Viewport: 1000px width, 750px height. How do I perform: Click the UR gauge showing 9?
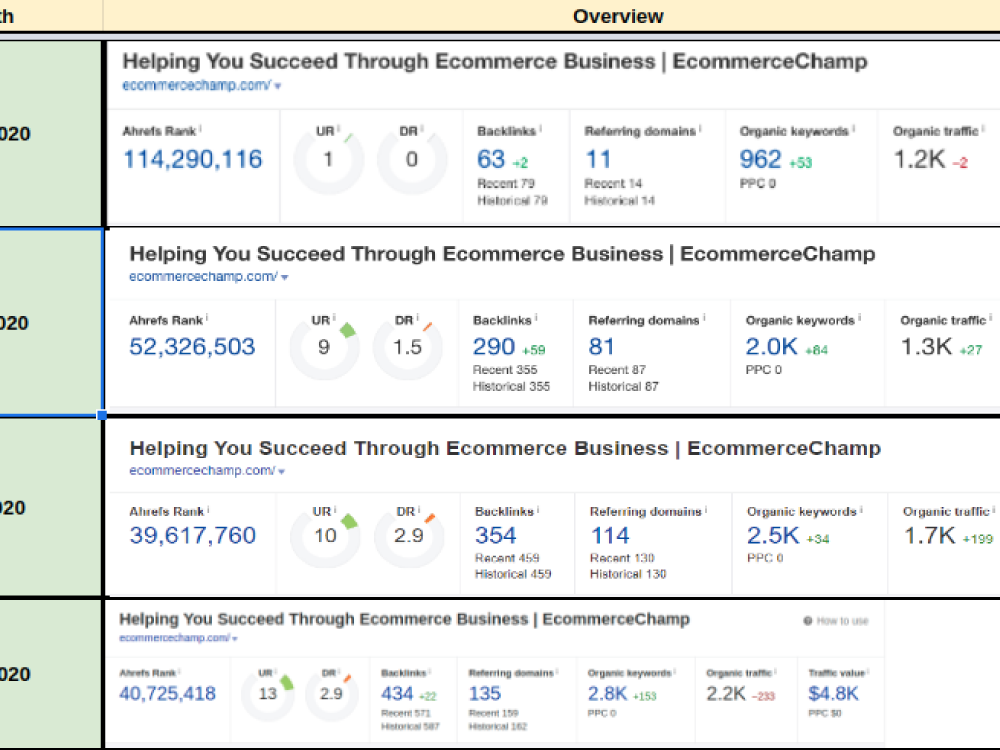coord(324,348)
